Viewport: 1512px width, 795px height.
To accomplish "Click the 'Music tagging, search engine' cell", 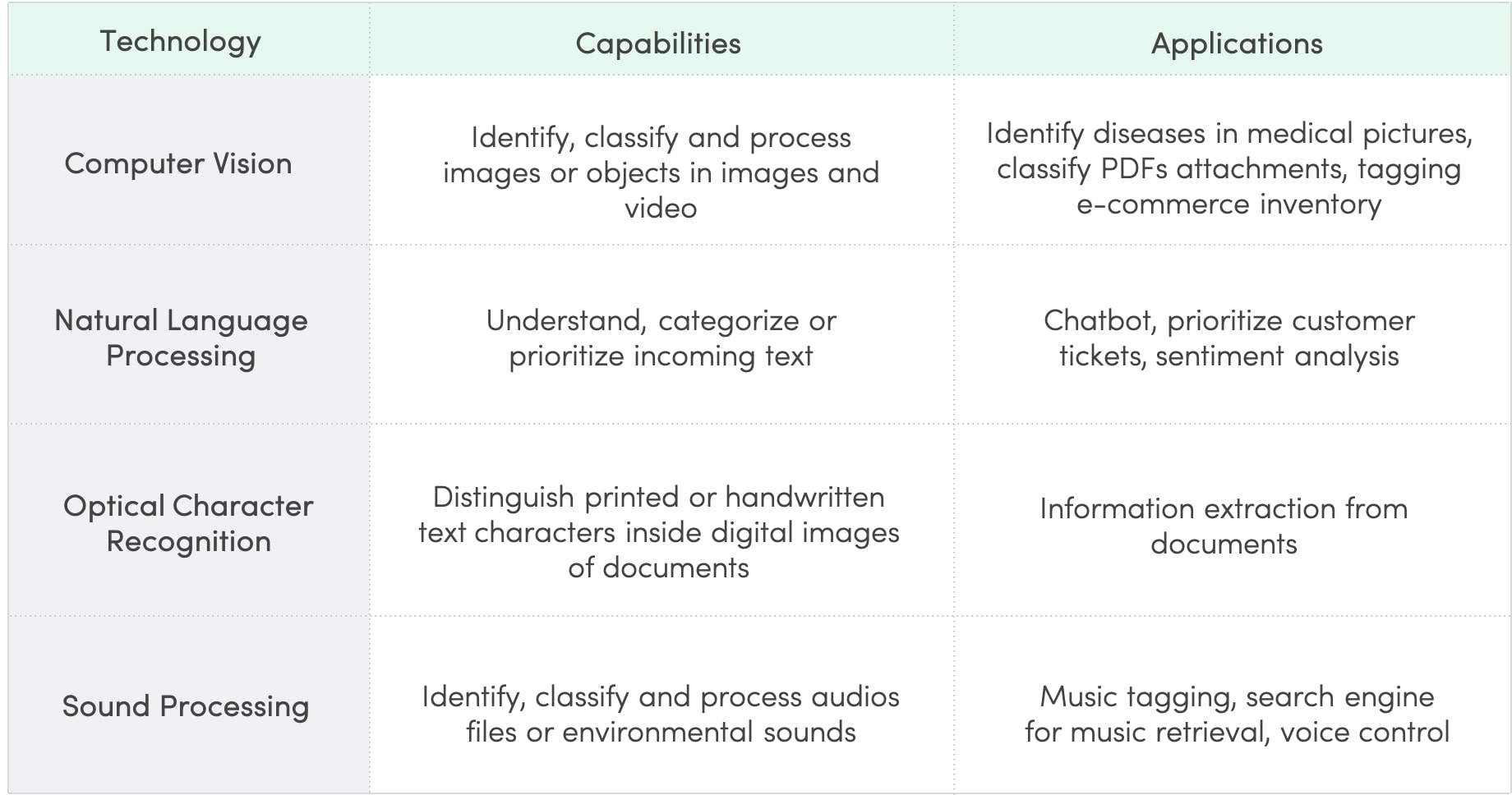I will coord(1237,714).
